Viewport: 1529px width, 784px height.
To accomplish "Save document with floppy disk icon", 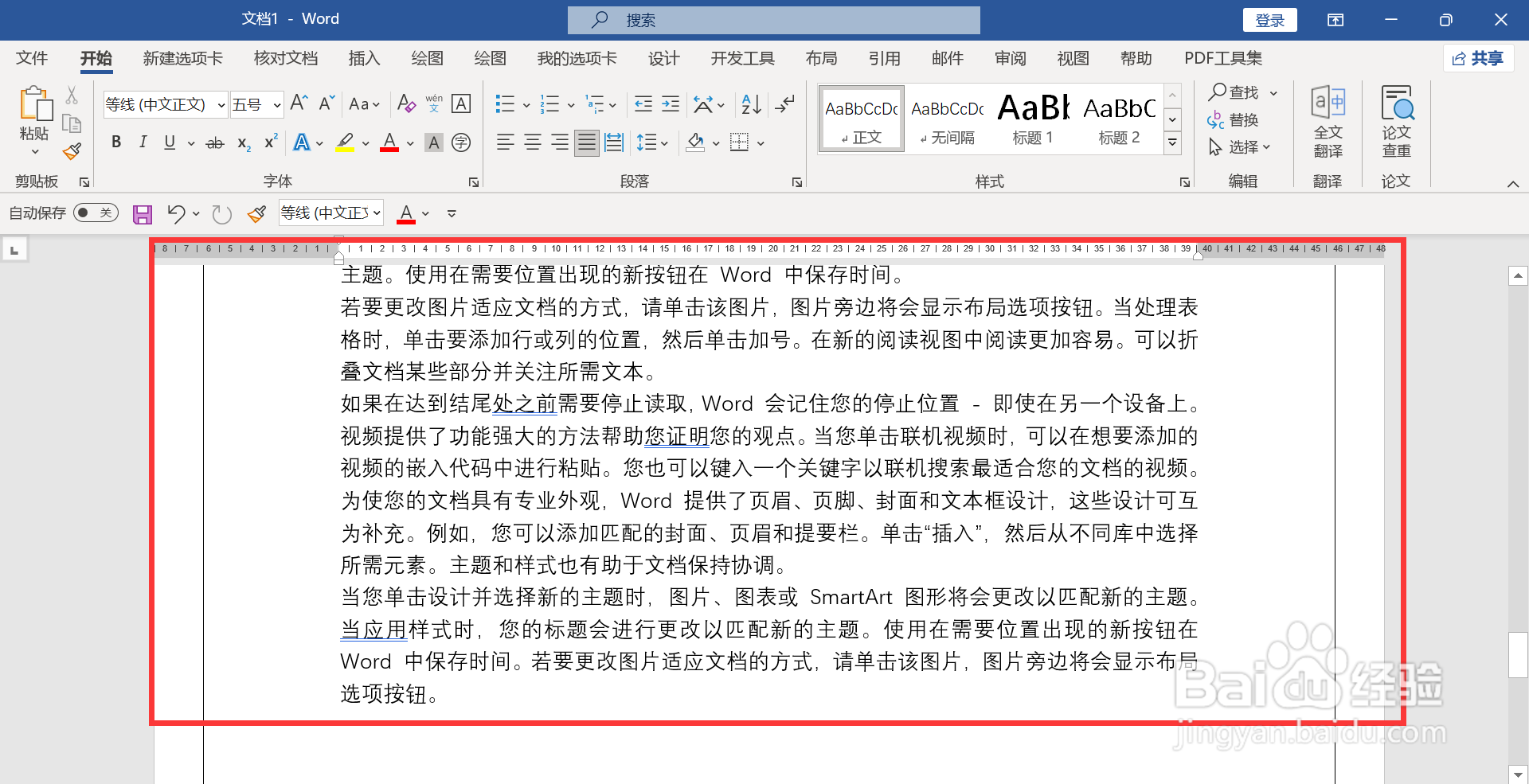I will click(143, 214).
